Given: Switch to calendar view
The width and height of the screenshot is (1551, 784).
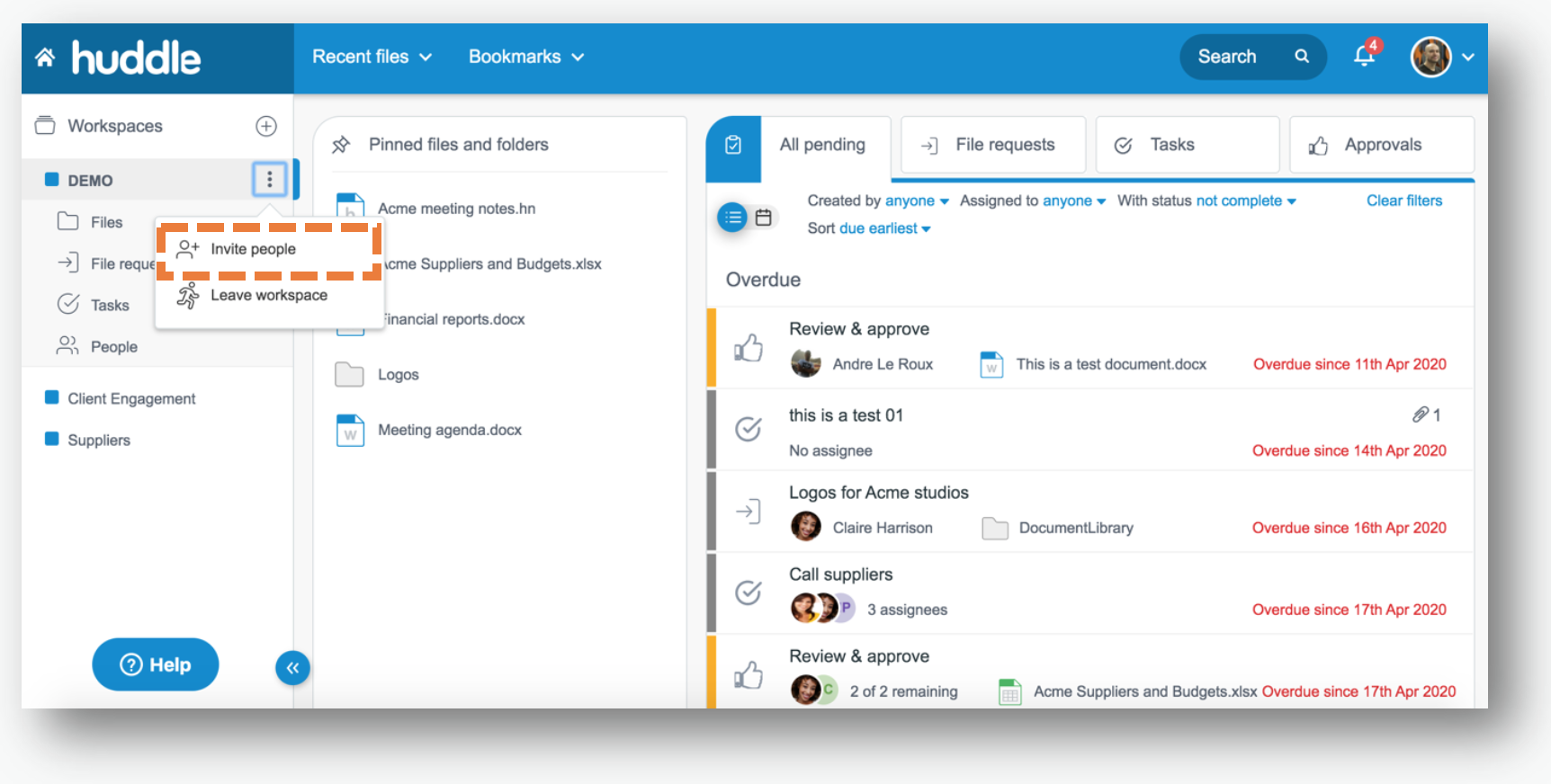Looking at the screenshot, I should point(763,217).
